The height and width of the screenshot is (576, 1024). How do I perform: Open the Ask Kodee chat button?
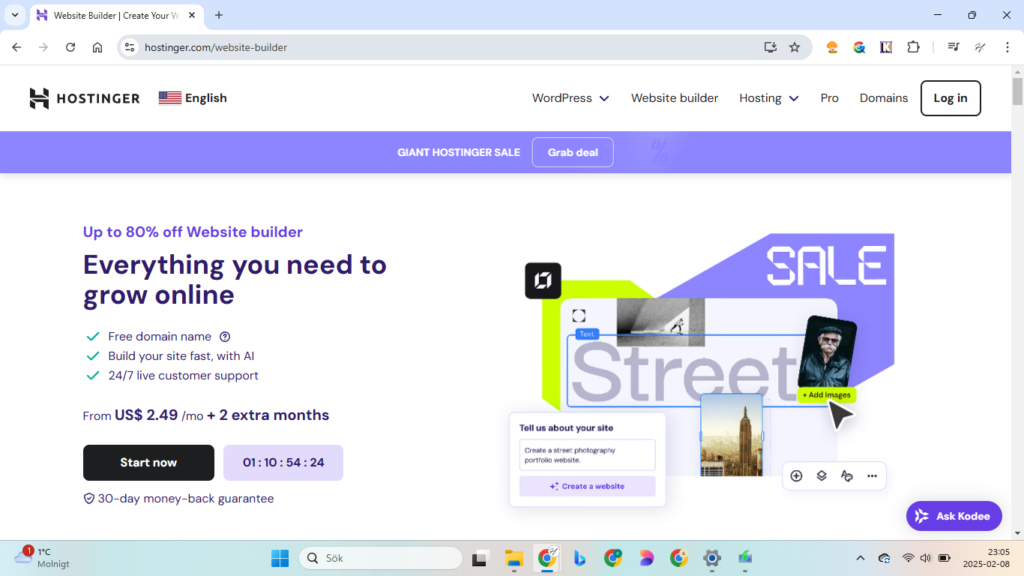[x=953, y=516]
